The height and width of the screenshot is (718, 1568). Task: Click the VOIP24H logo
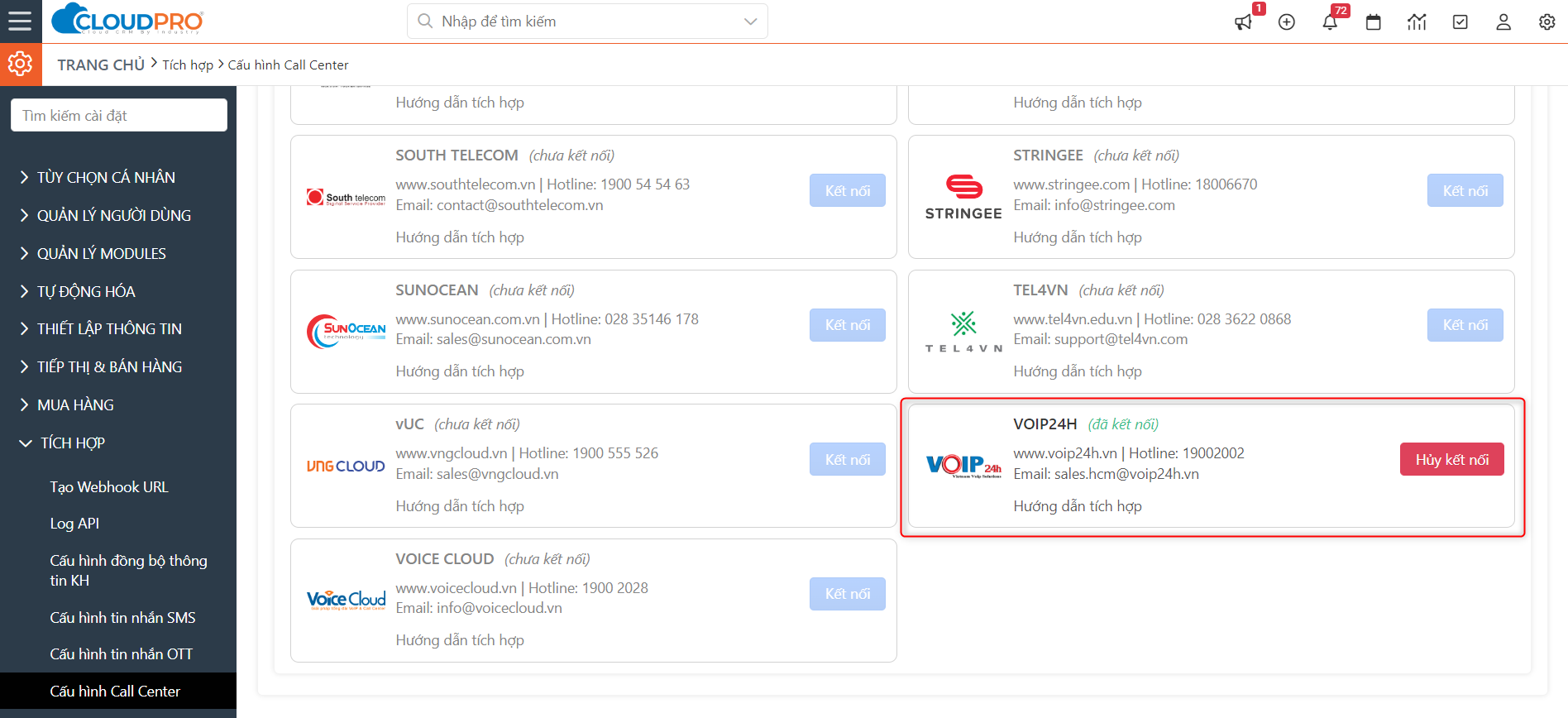[x=963, y=467]
